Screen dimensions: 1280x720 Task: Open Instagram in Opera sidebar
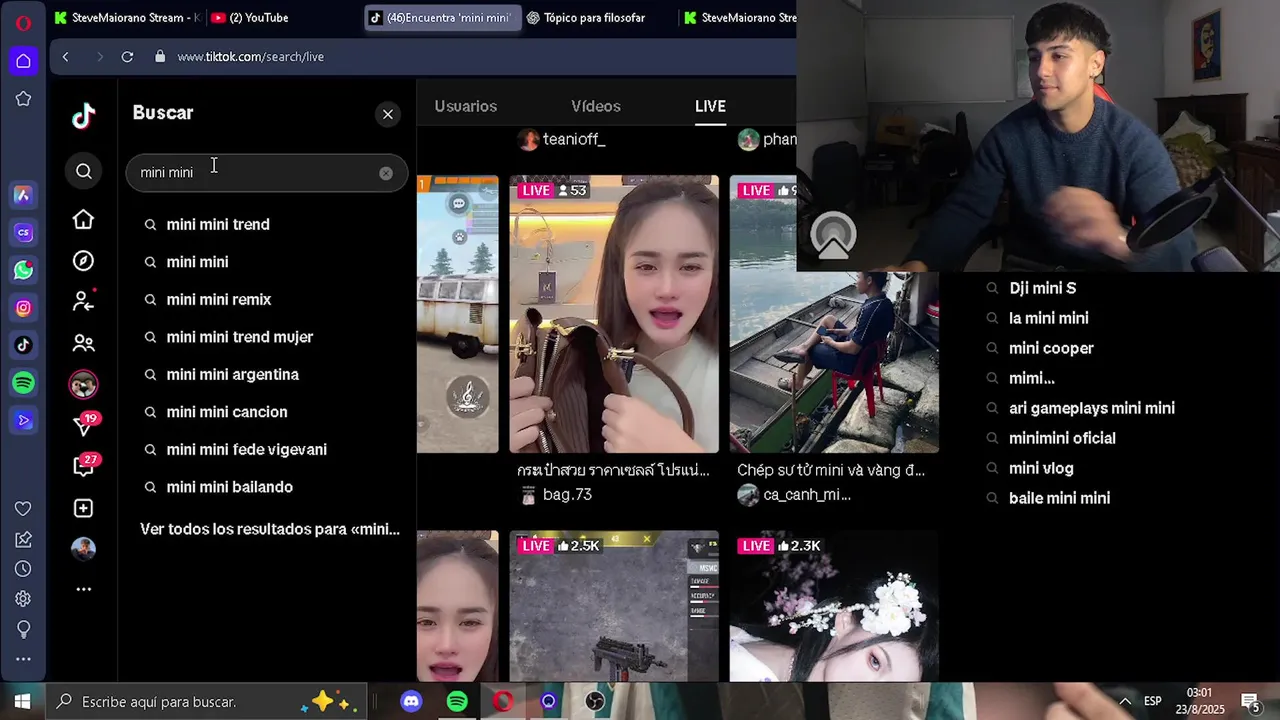tap(23, 308)
